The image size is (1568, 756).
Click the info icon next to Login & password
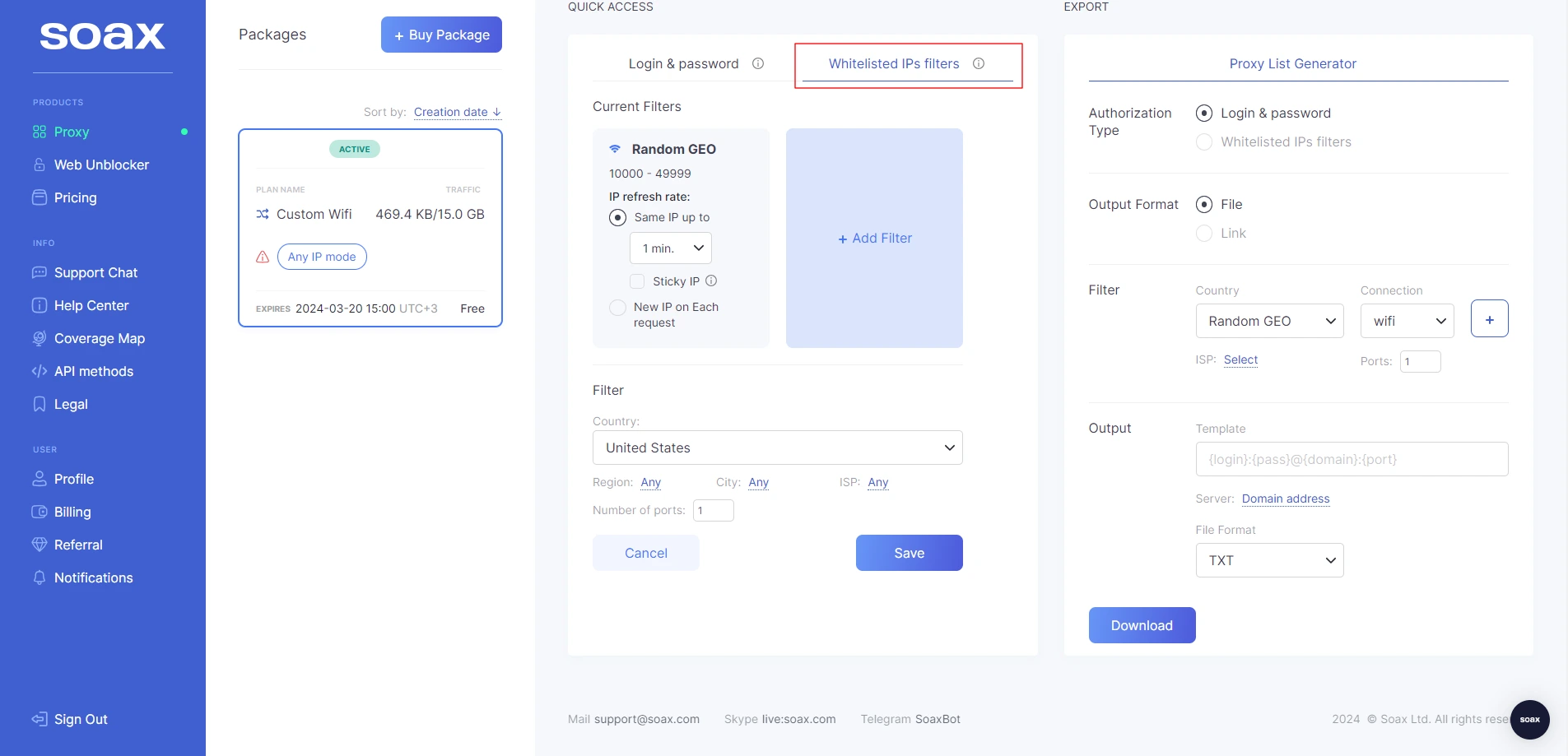pos(758,63)
